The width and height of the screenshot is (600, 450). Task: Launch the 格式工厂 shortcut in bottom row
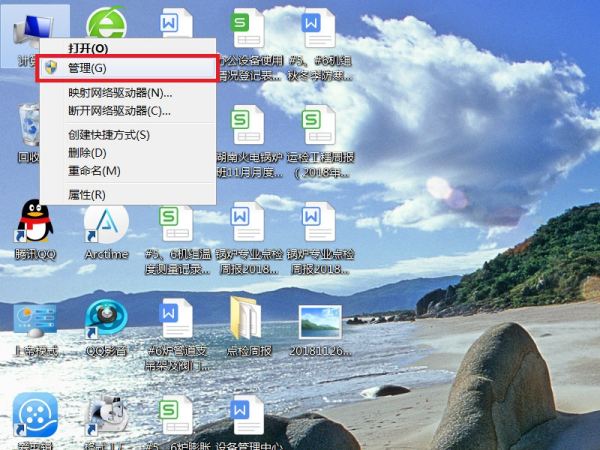point(106,416)
